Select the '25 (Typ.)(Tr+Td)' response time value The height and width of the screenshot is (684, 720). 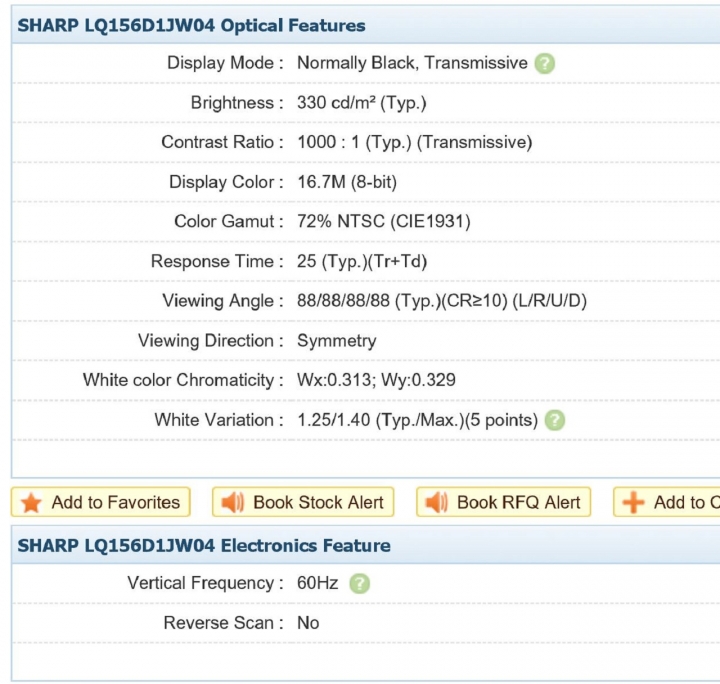pos(362,262)
